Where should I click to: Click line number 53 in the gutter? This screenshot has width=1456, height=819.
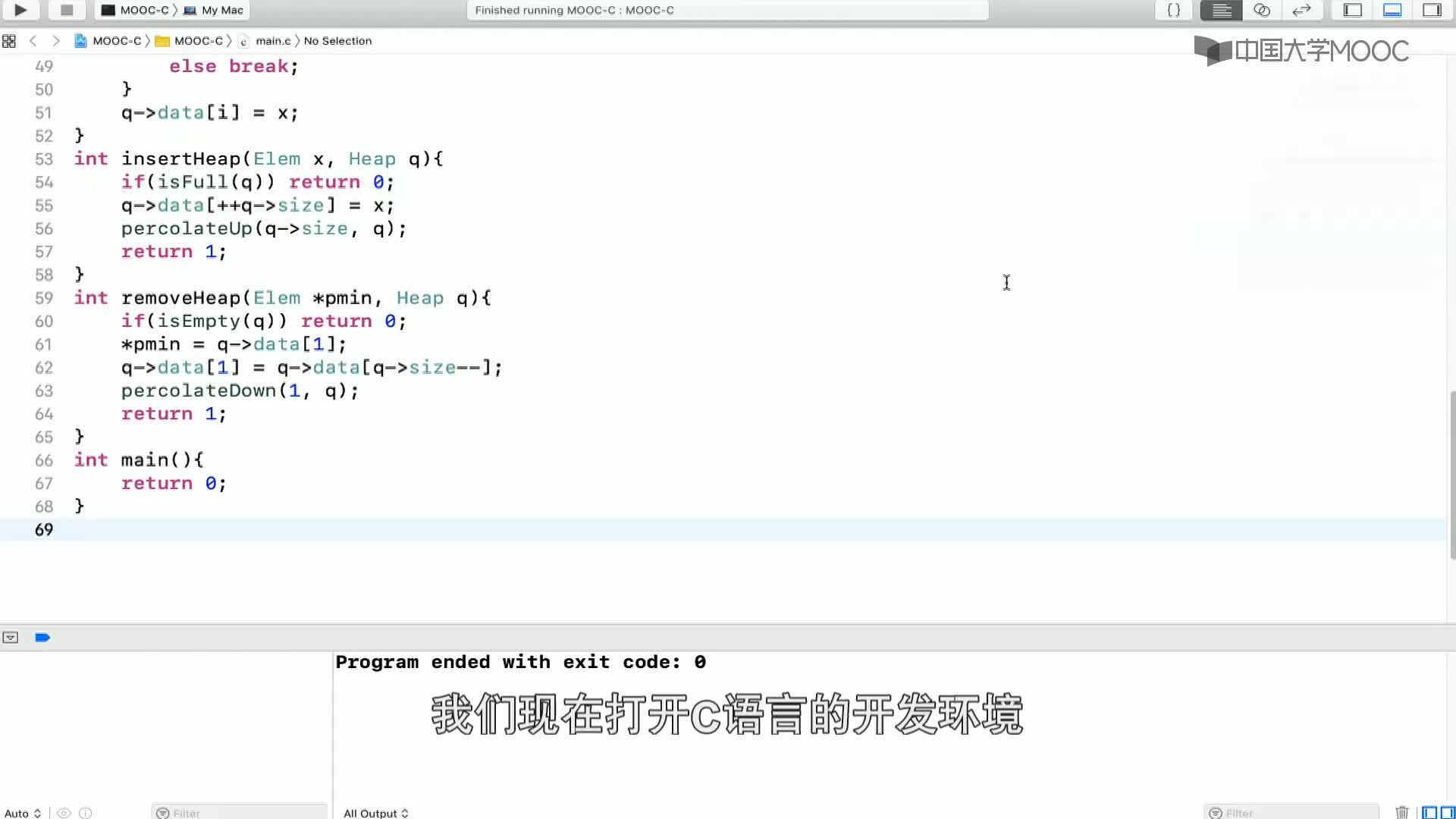coord(44,159)
